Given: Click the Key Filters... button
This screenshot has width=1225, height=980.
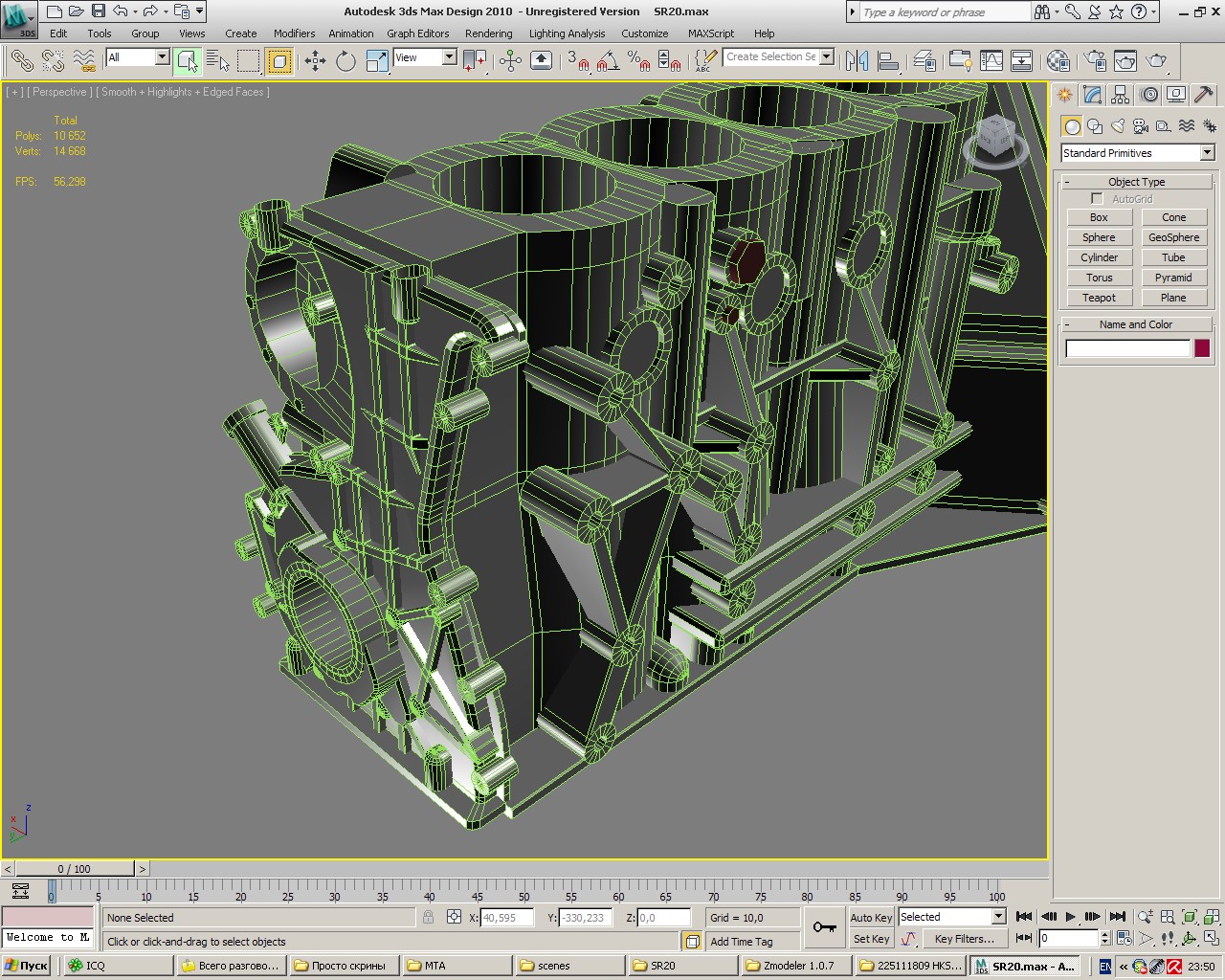Looking at the screenshot, I should [964, 939].
